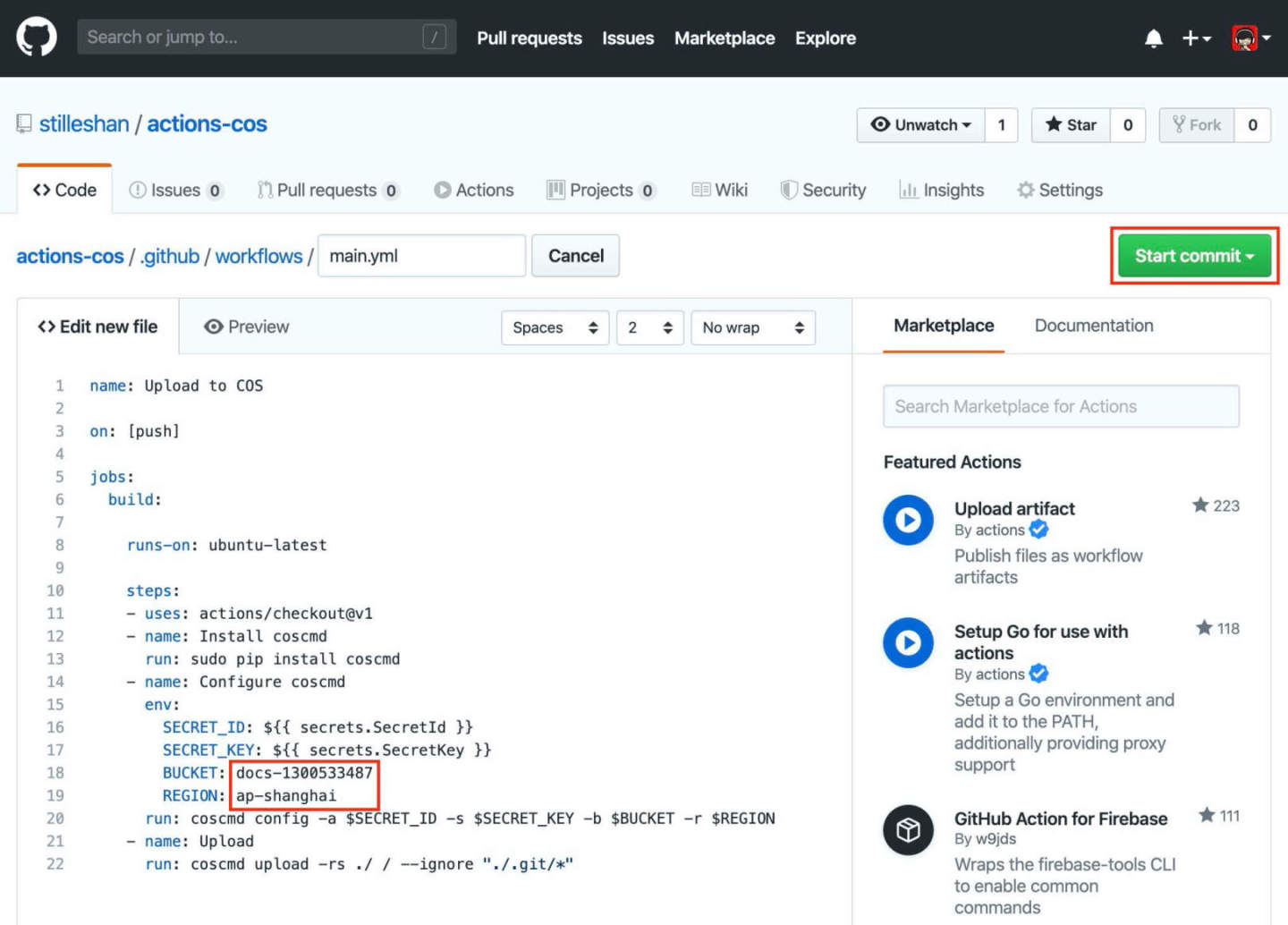Click actions-cos in the file breadcrumb
This screenshot has height=925, width=1288.
(x=70, y=256)
